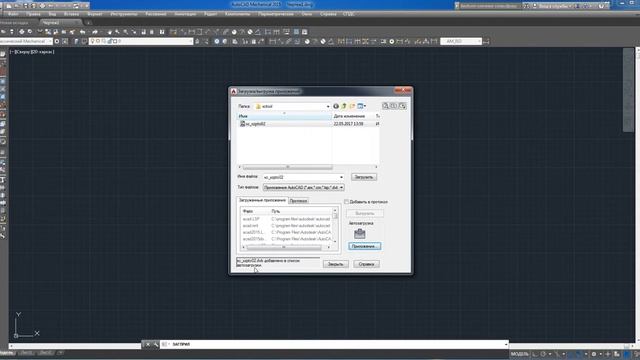640x360 pixels.
Task: Open command line wrench customization icon
Action: point(156,344)
